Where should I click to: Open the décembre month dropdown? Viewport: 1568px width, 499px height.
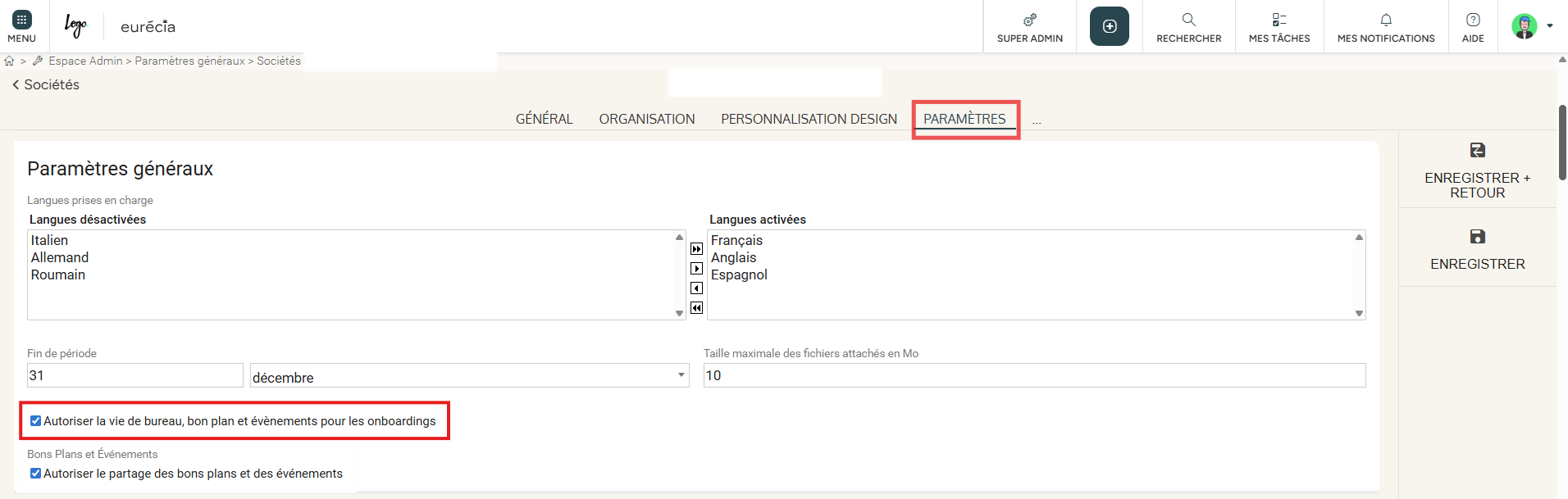pyautogui.click(x=469, y=376)
